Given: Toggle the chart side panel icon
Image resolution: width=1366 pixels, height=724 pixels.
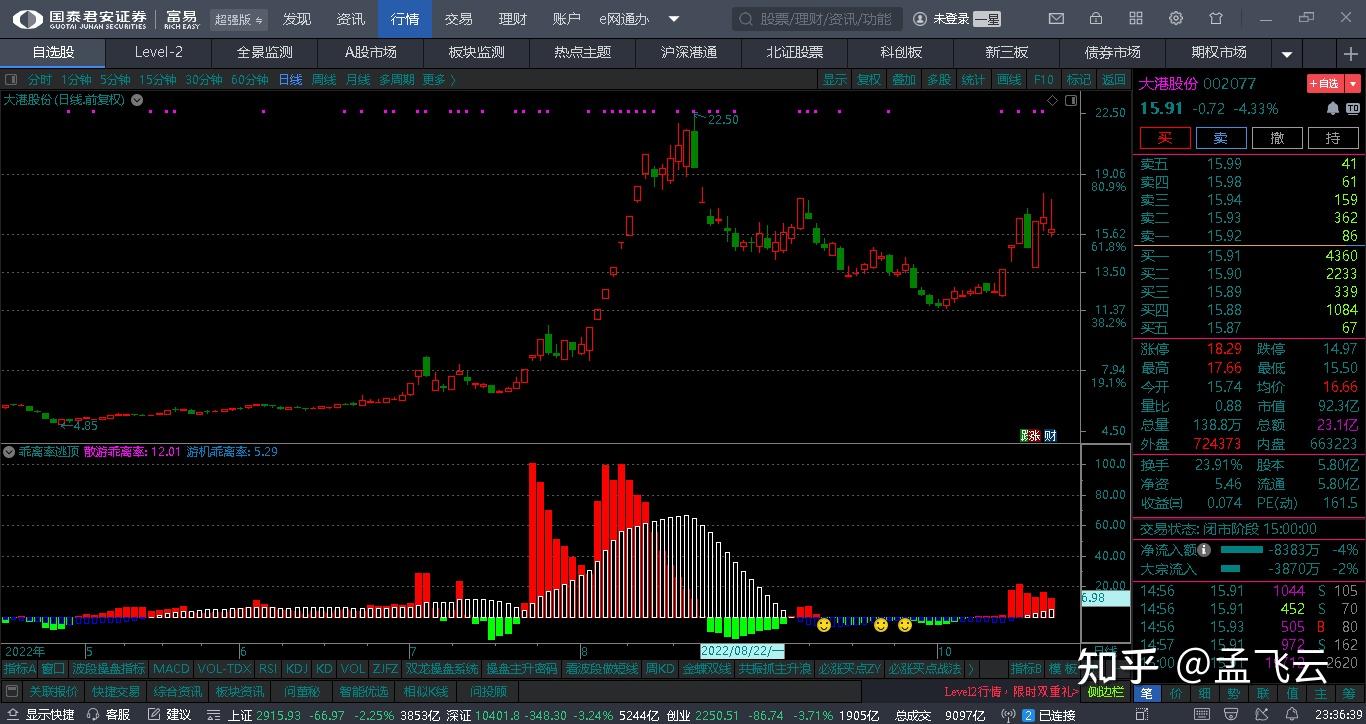Looking at the screenshot, I should pyautogui.click(x=1071, y=100).
